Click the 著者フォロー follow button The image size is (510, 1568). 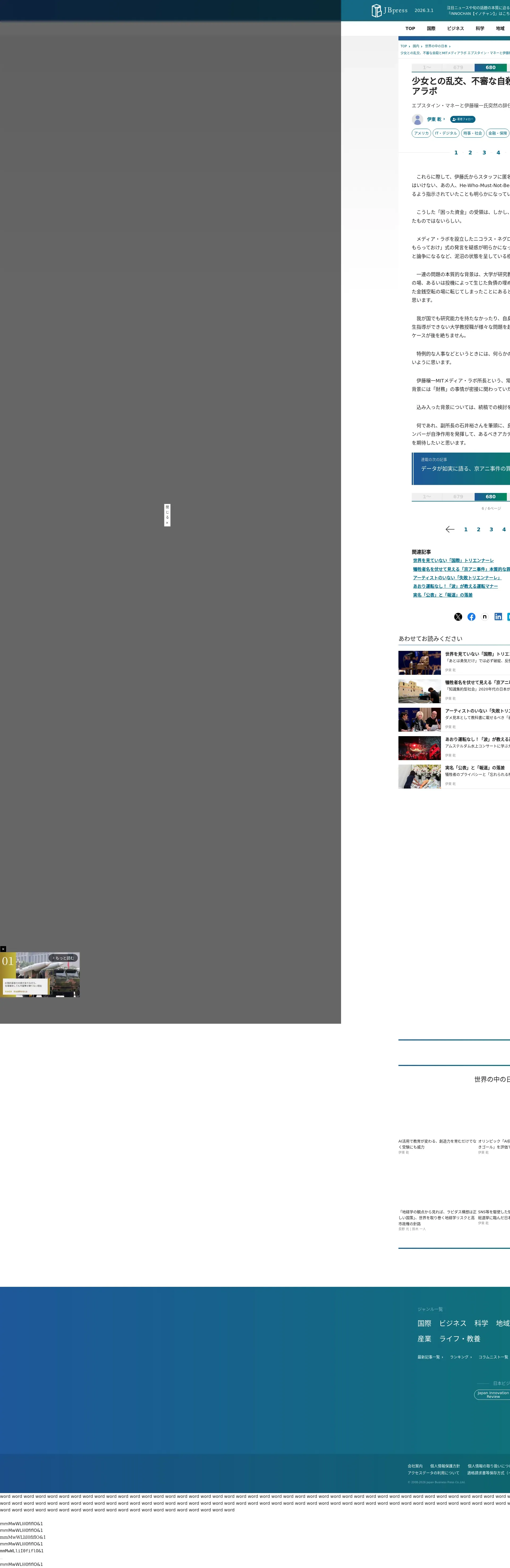pos(462,119)
